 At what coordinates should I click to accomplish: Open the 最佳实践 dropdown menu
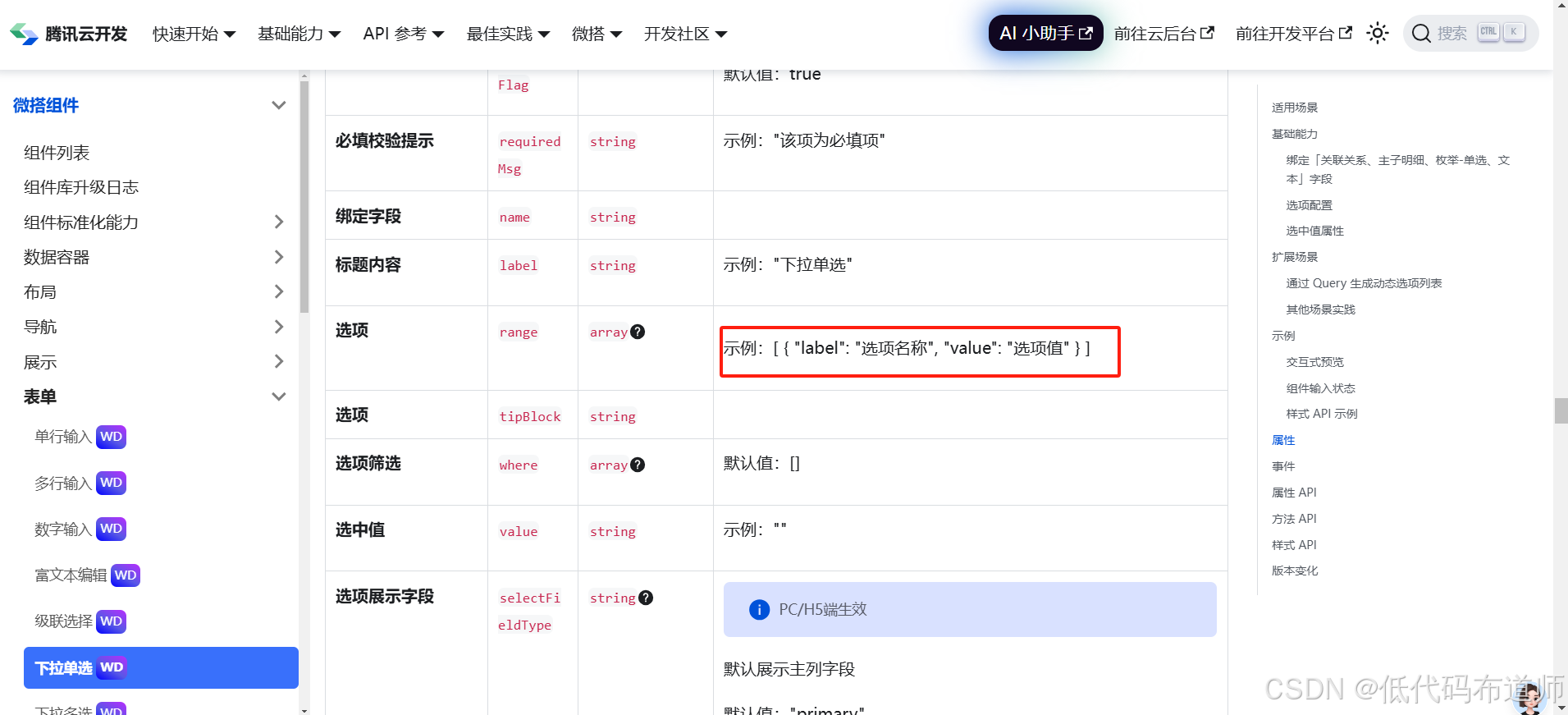coord(508,34)
